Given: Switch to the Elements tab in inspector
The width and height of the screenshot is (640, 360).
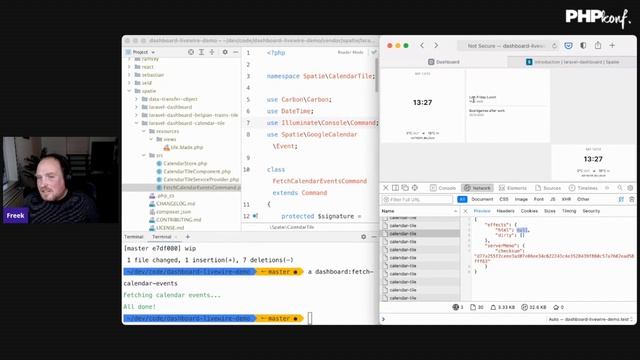Looking at the screenshot, I should coord(513,188).
